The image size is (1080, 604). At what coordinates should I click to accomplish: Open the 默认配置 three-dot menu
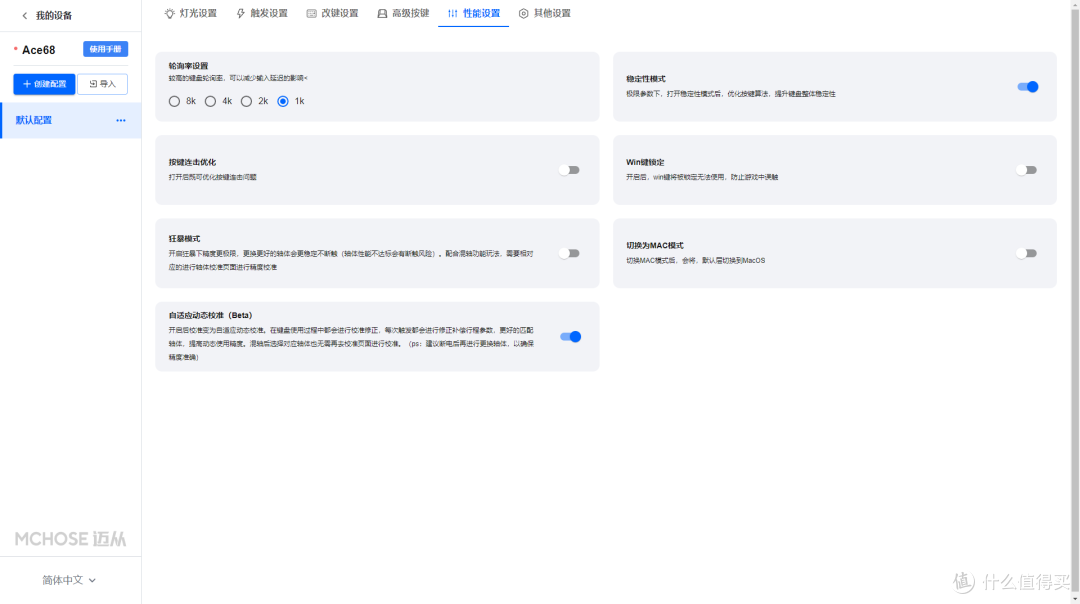click(x=121, y=121)
